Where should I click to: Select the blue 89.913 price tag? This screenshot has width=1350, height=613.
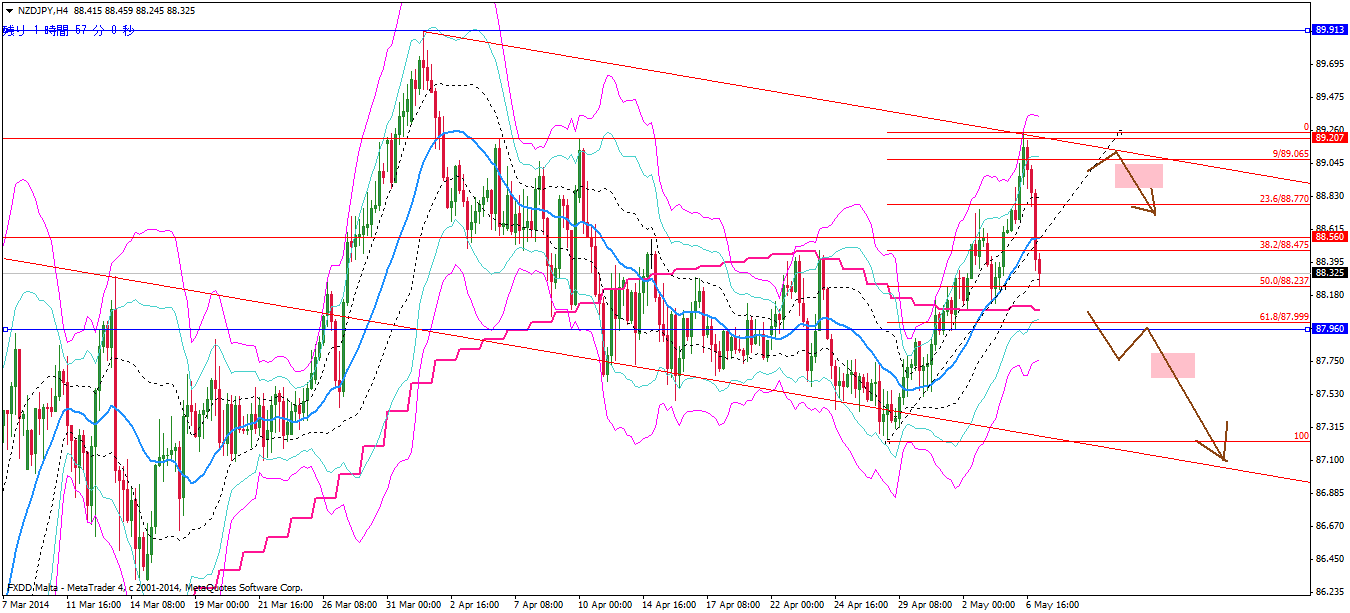coord(1329,31)
